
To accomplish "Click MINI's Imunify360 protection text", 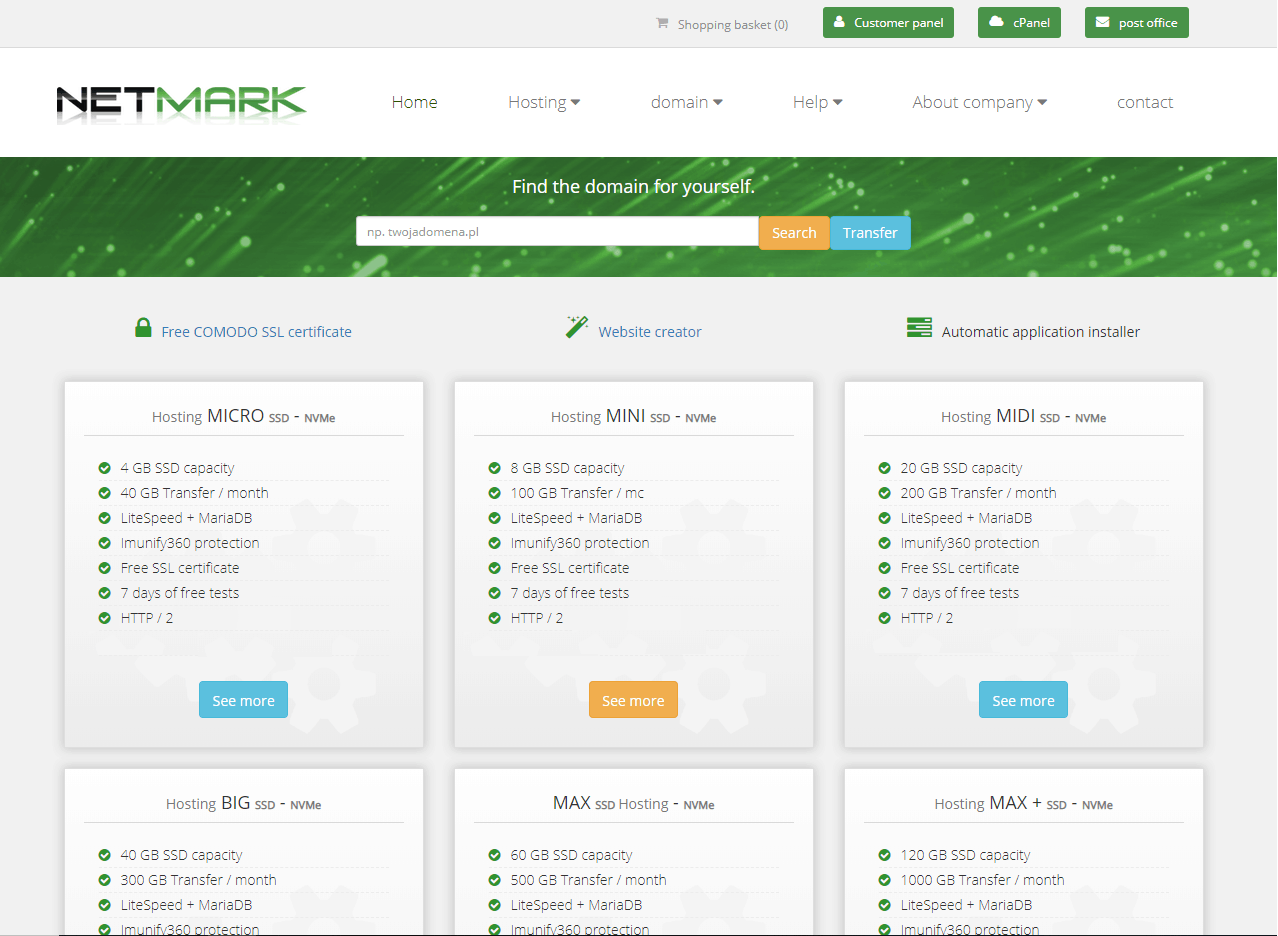I will click(x=580, y=543).
